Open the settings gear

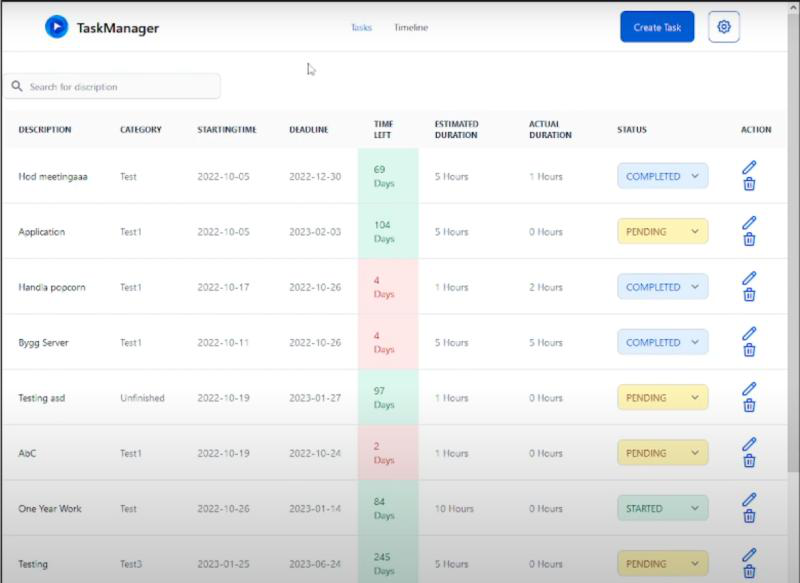(723, 27)
